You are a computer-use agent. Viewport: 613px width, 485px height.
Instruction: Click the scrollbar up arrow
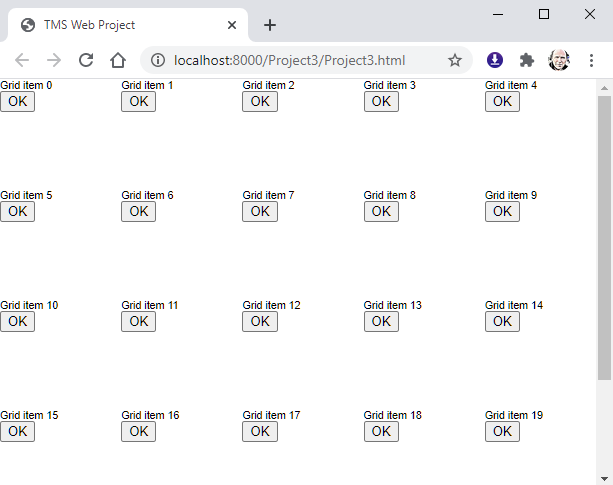tap(604, 88)
